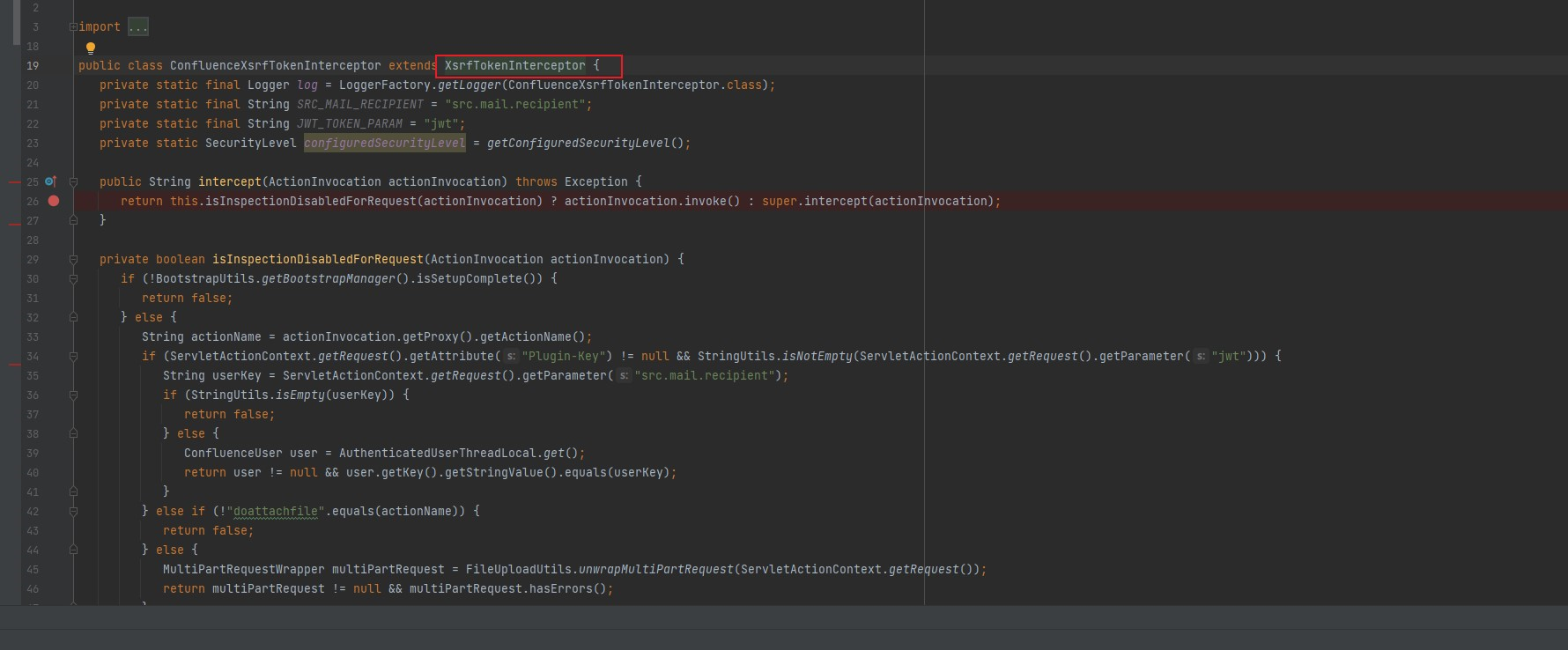This screenshot has height=650, width=1568.
Task: Click the closing fold marker on line 41
Action: coord(73,492)
